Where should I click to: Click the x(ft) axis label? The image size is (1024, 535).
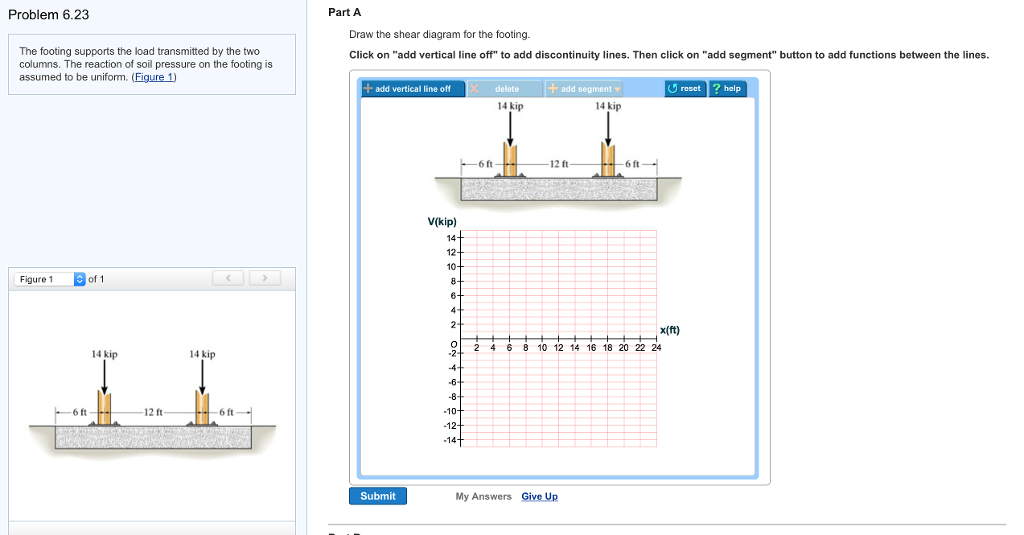[x=669, y=330]
